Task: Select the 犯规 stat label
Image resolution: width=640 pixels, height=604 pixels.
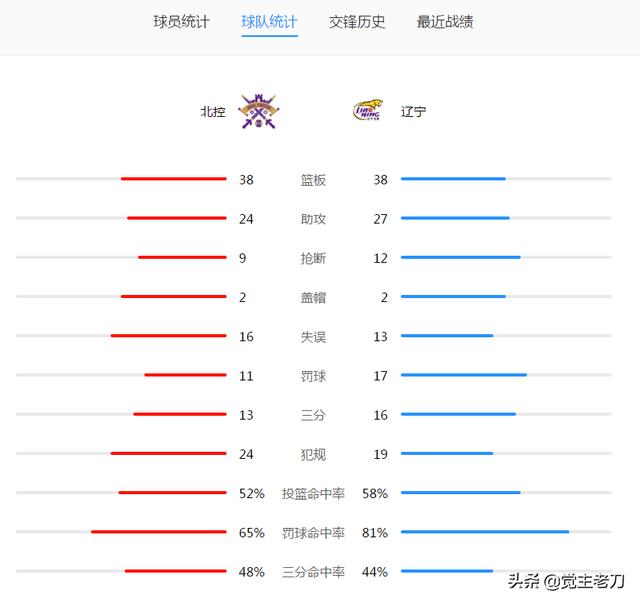Action: 313,454
